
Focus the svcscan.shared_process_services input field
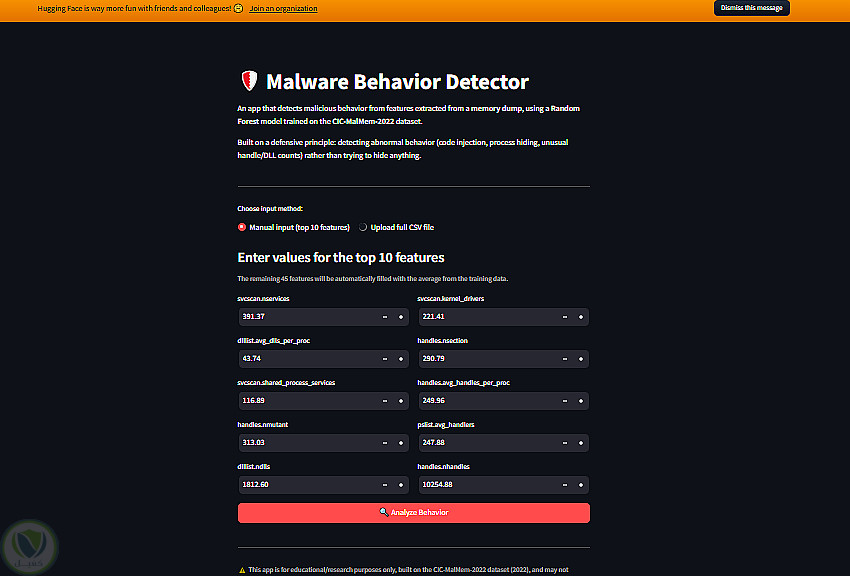308,401
